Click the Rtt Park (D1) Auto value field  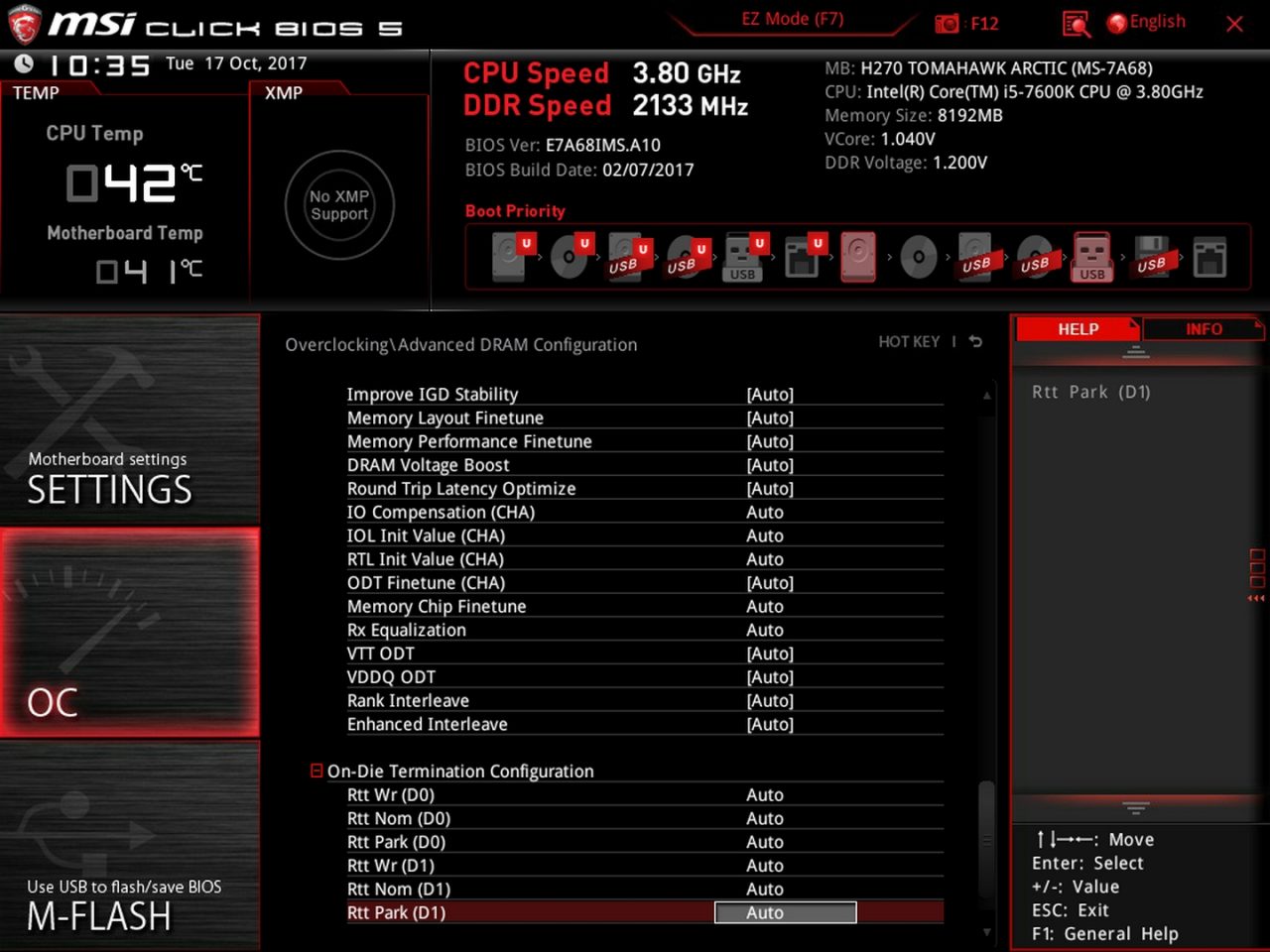(x=786, y=912)
